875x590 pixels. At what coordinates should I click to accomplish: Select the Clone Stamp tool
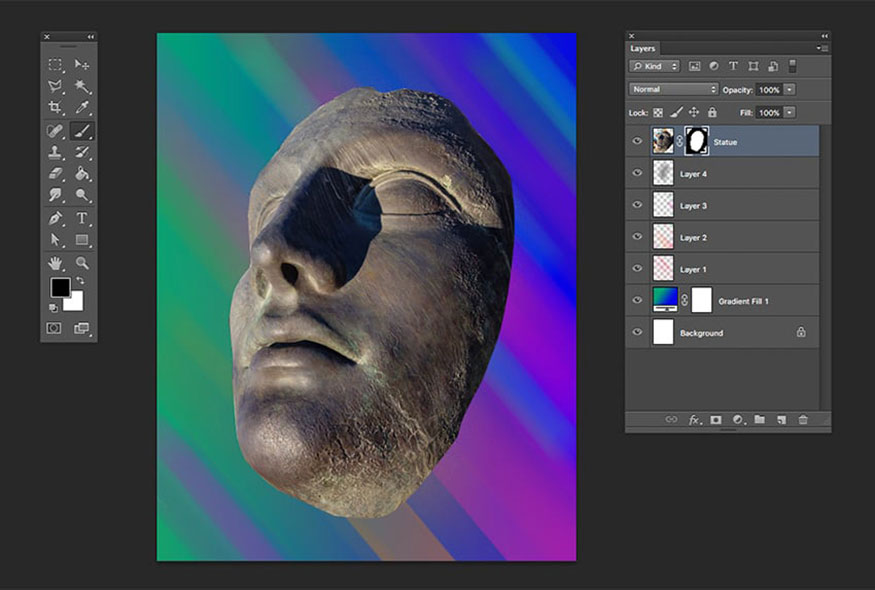coord(55,152)
